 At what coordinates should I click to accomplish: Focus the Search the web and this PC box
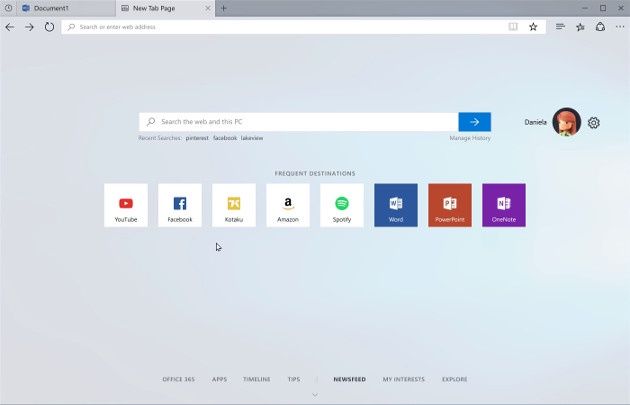299,122
